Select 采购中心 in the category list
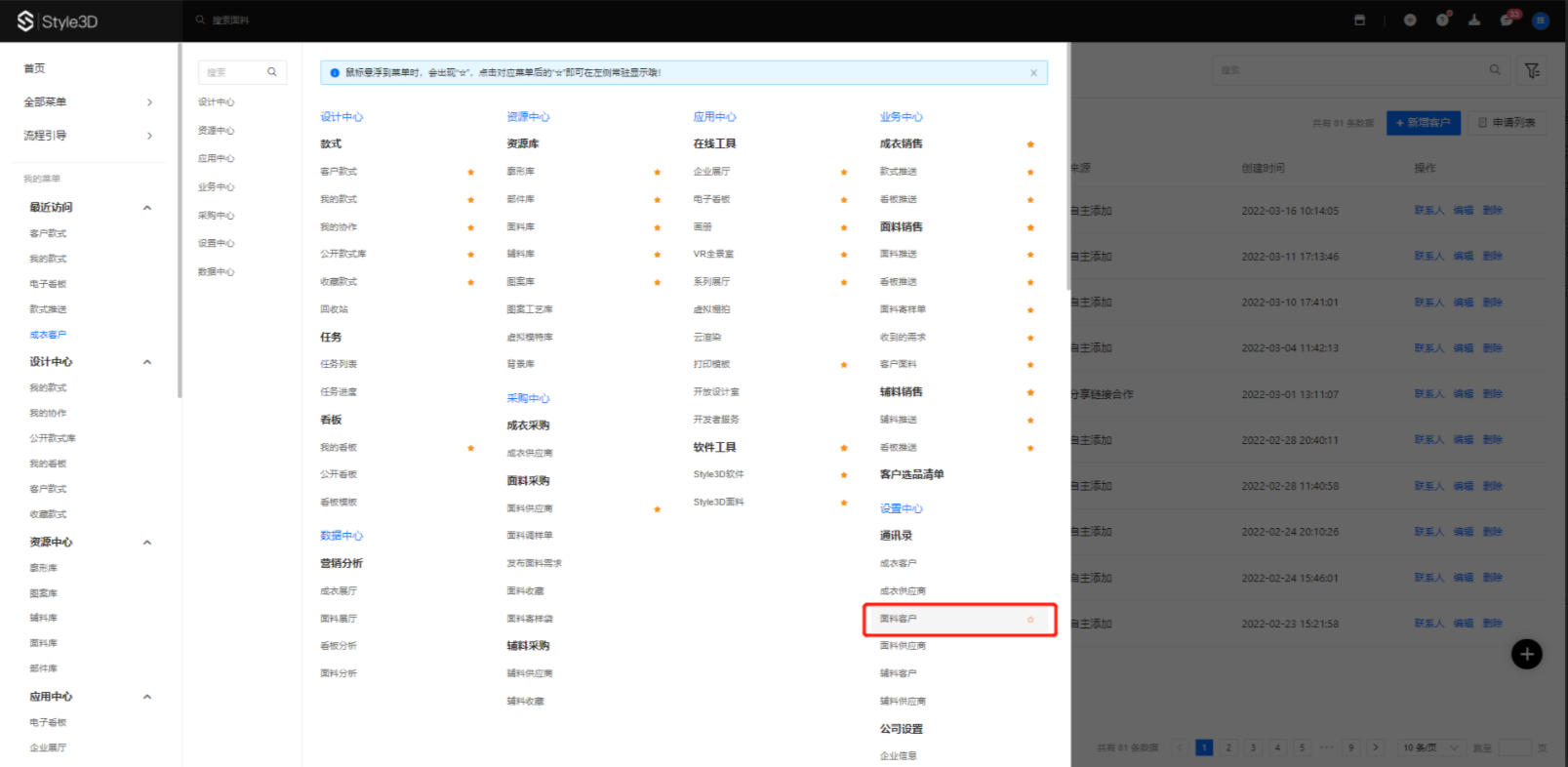The width and height of the screenshot is (1568, 767). [217, 216]
